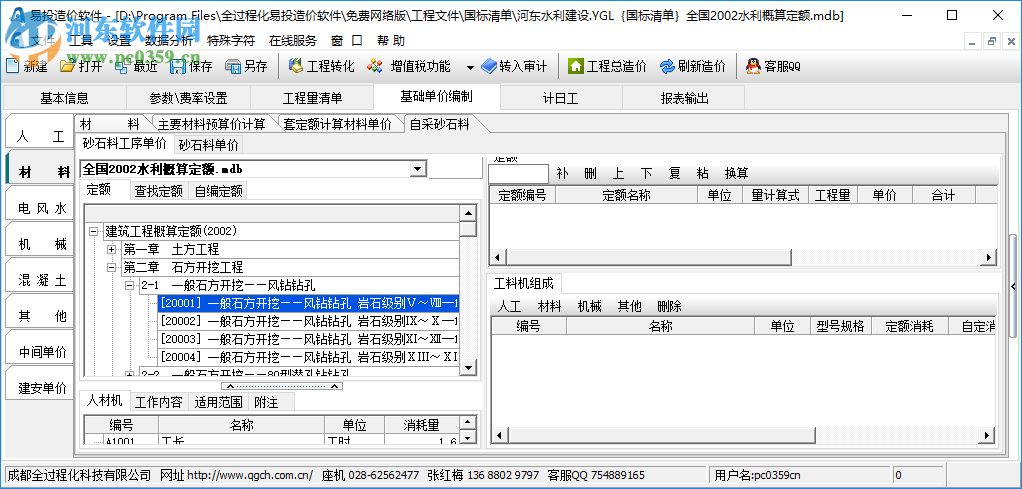Click the 换算 conversion button

pyautogui.click(x=737, y=173)
